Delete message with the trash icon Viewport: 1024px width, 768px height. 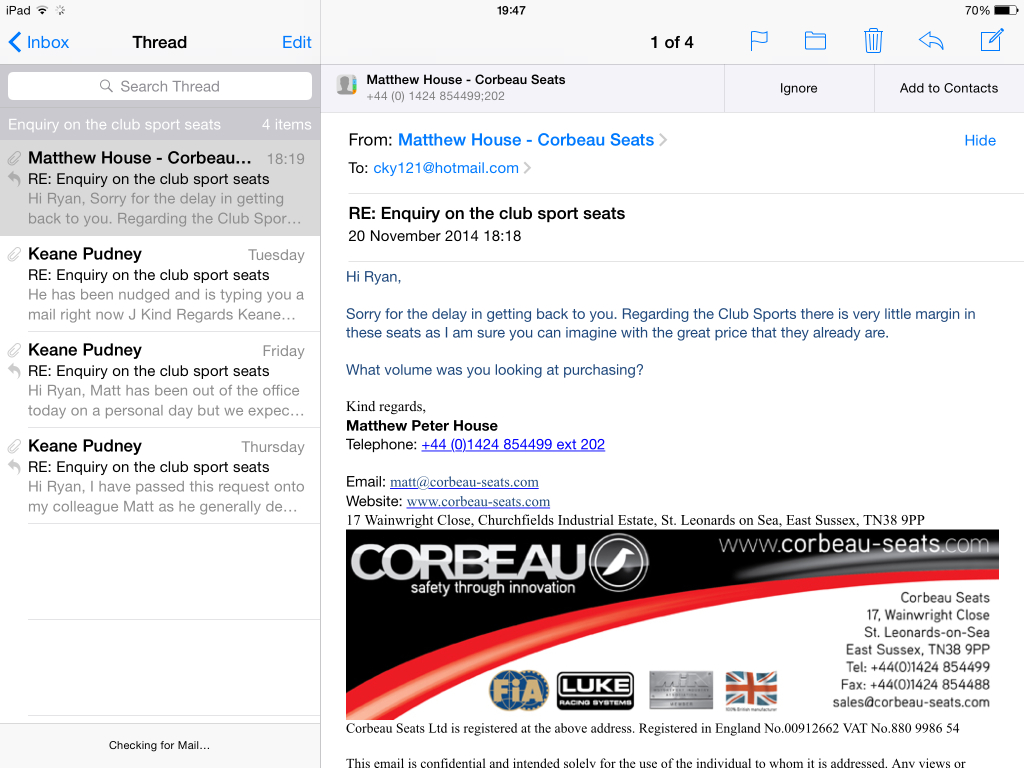873,41
